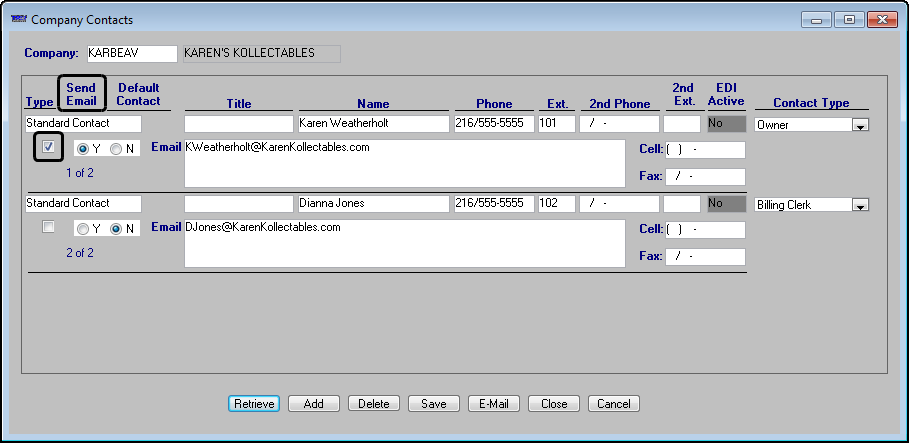This screenshot has width=909, height=443.
Task: Click the KAREN'S KOLLECTABLES company name field
Action: 261,53
